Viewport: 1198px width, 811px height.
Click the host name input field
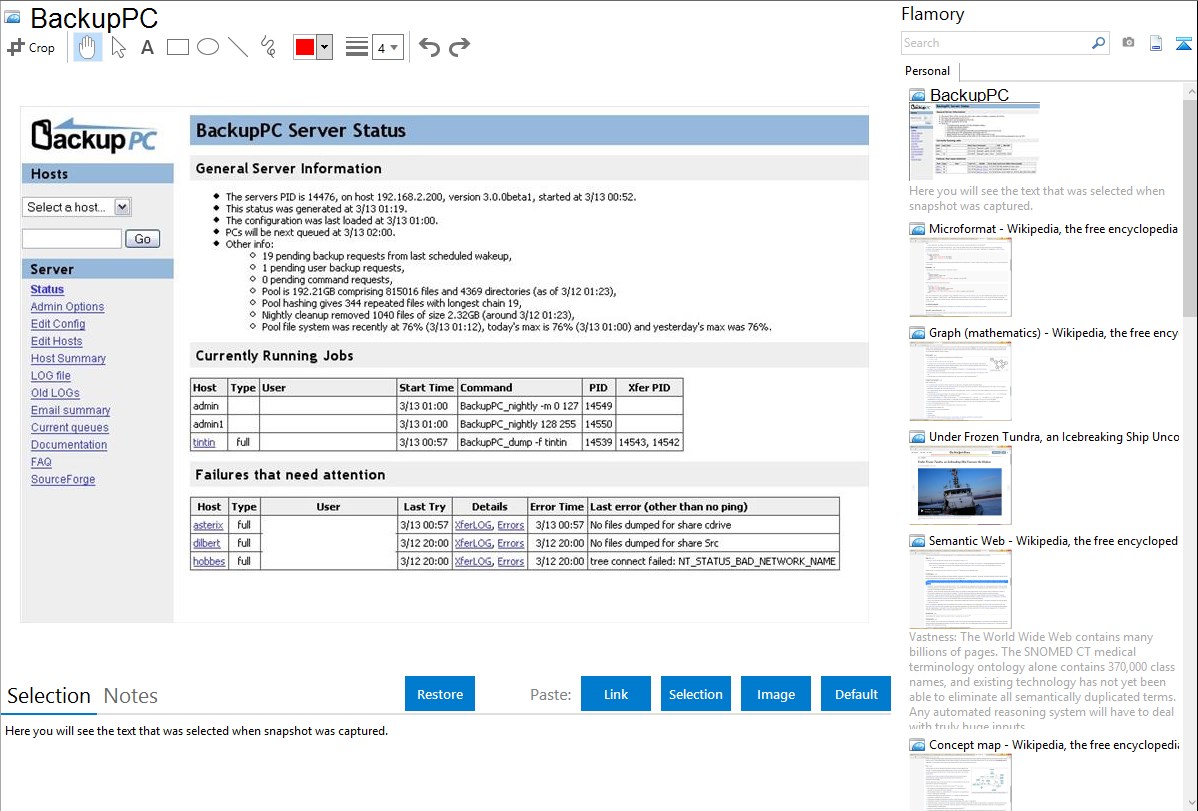[72, 239]
